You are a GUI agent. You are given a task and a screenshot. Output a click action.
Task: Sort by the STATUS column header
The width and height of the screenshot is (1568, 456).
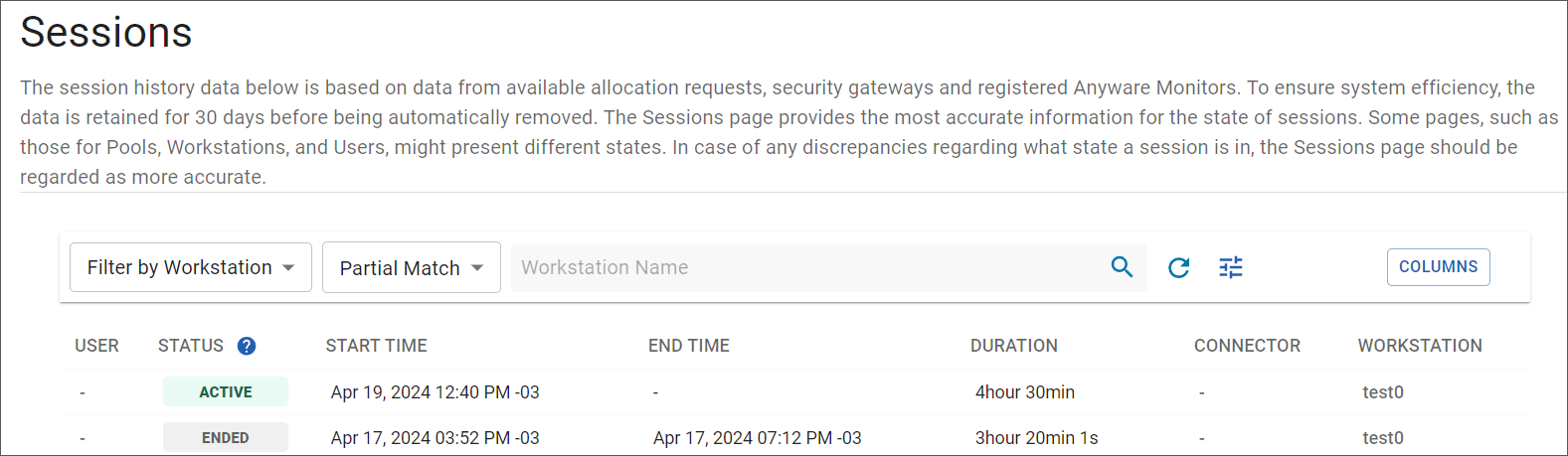(191, 346)
